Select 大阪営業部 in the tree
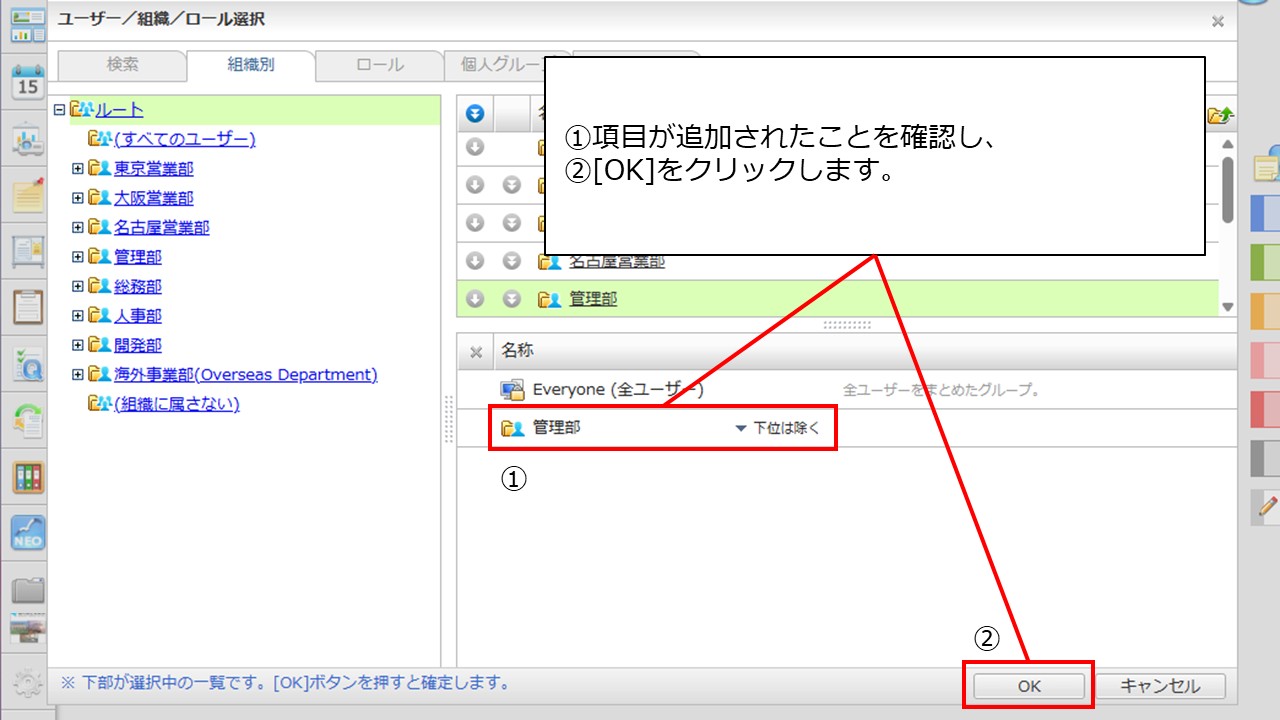The height and width of the screenshot is (720, 1280). [154, 198]
